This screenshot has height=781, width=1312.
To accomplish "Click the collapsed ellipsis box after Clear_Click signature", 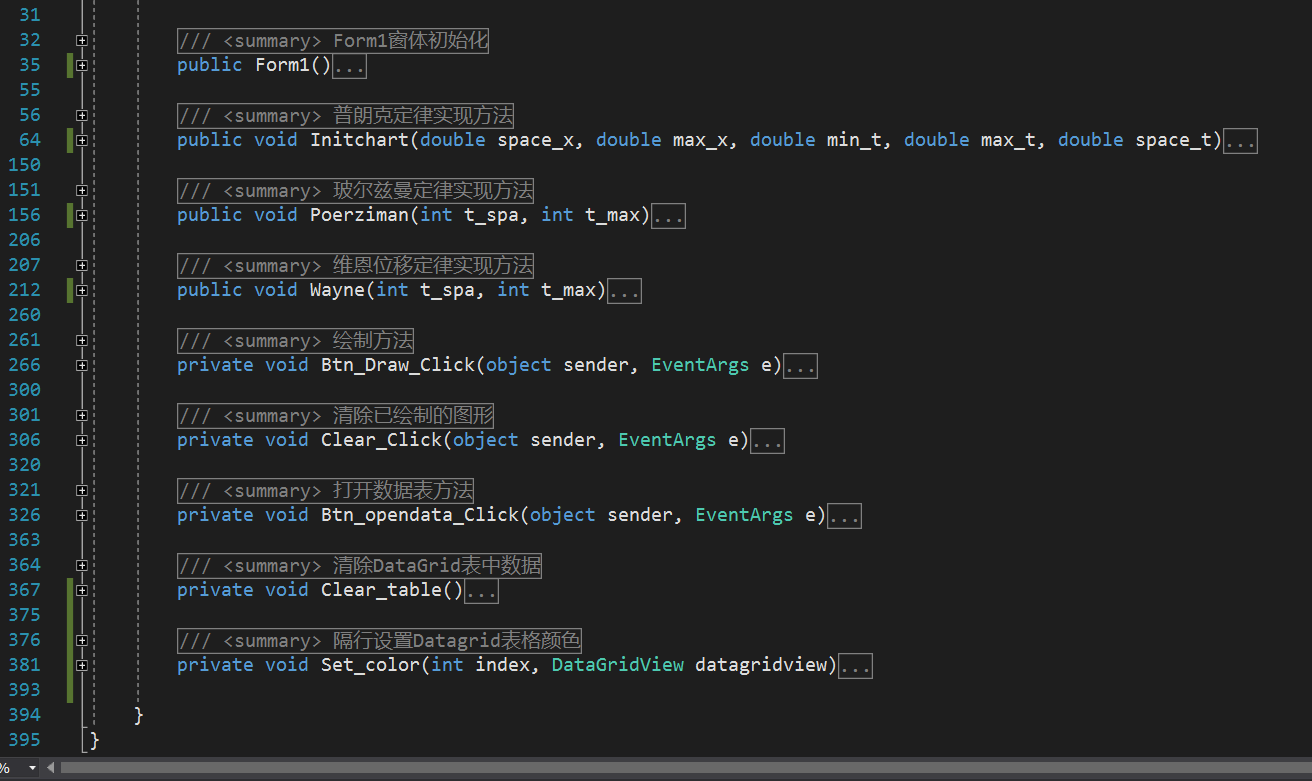I will 767,441.
